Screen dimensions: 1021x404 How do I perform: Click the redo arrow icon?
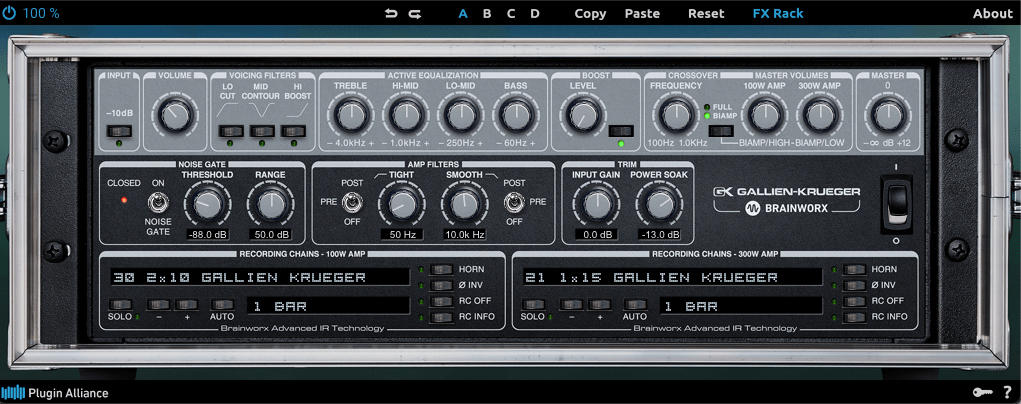[415, 13]
